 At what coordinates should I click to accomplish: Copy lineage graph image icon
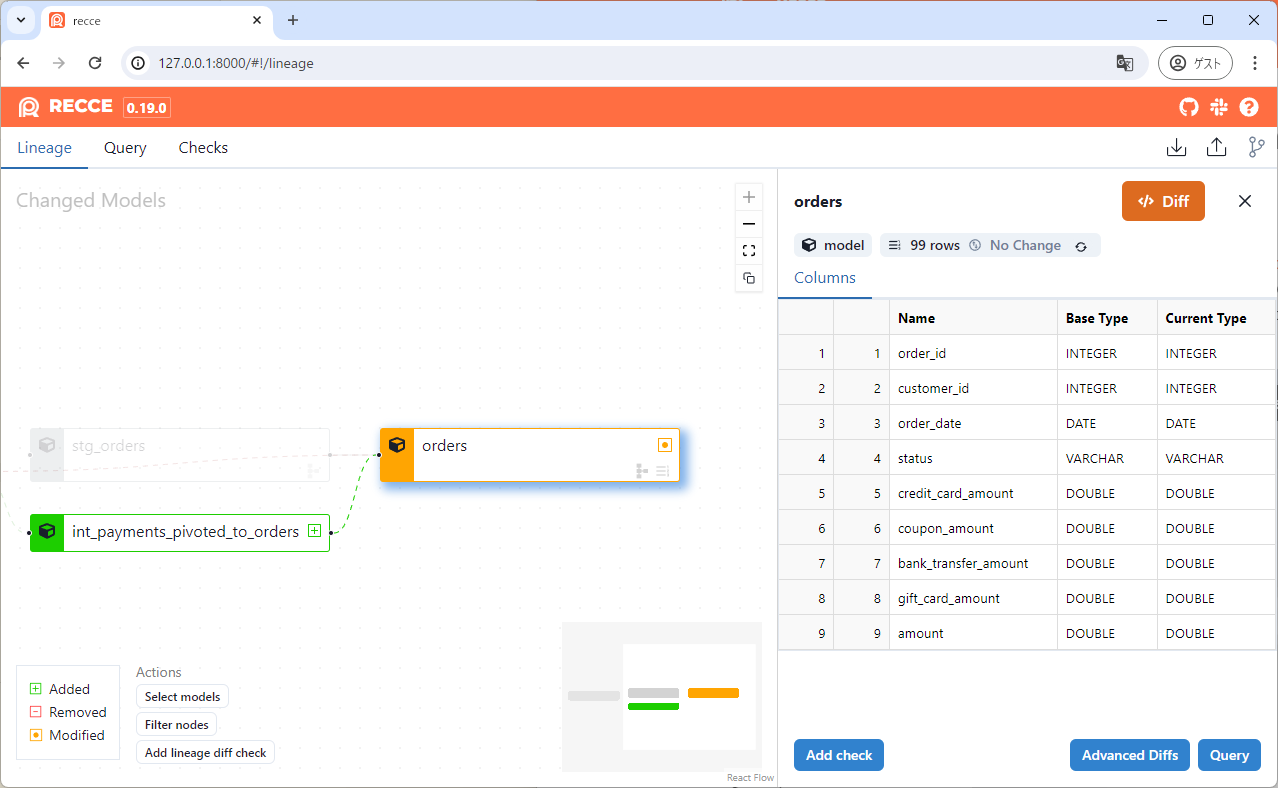(749, 278)
